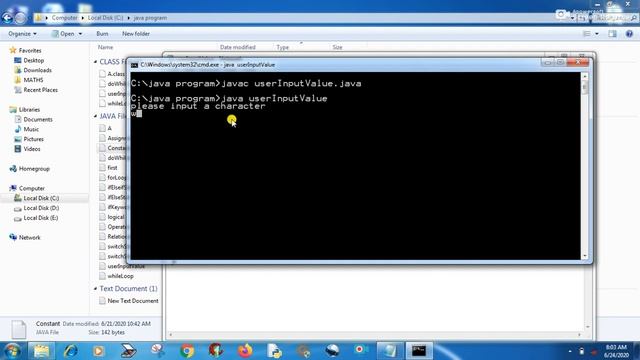This screenshot has height=360, width=640.
Task: Click the cmd window scroll-up arrow
Action: tap(584, 76)
